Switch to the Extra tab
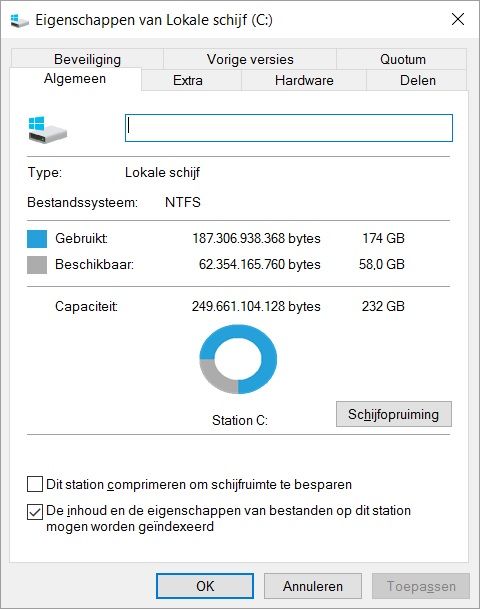This screenshot has height=609, width=480. (x=188, y=80)
